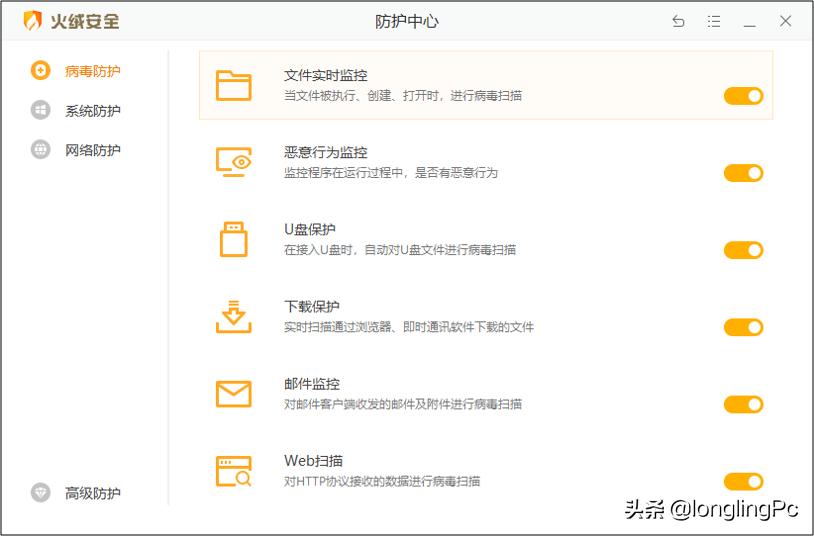
Task: Click the U盘保护 title
Action: [x=310, y=229]
